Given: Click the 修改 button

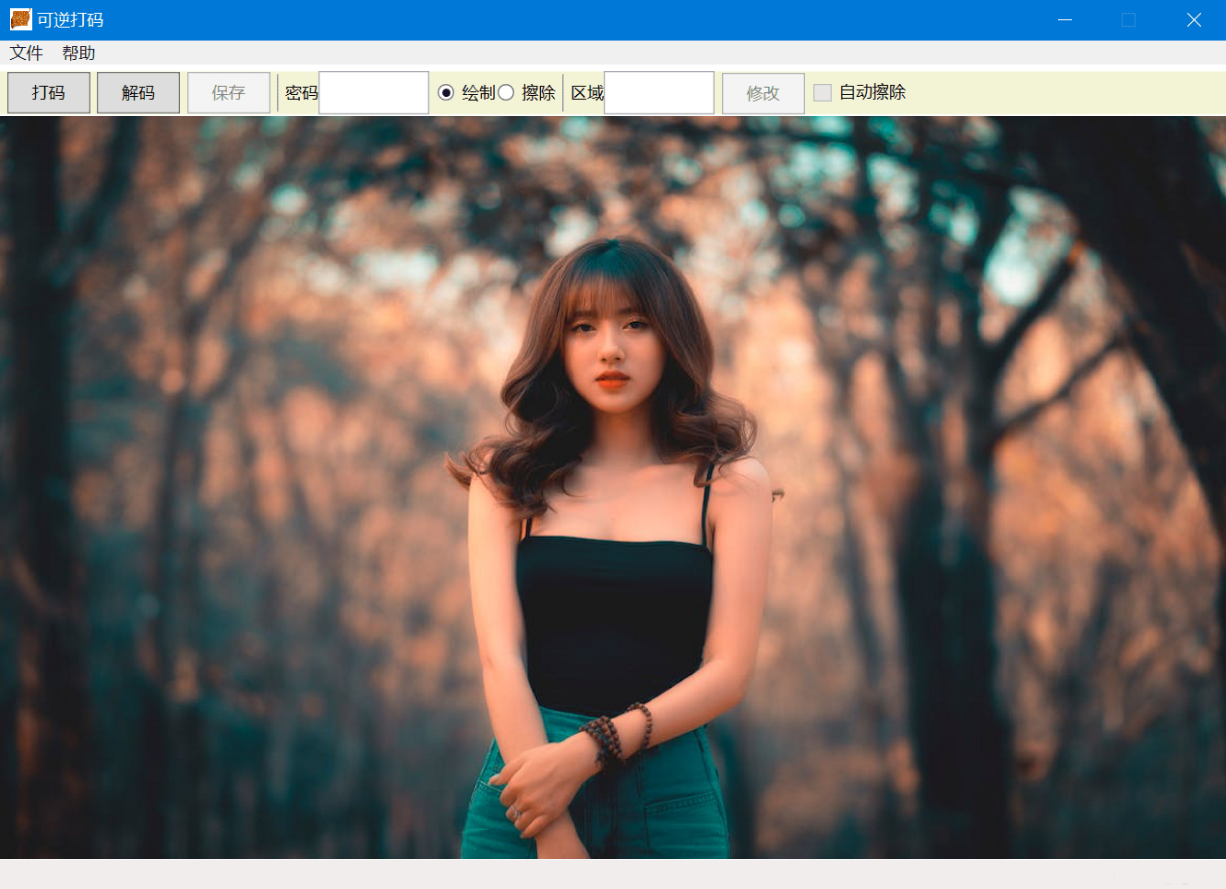Looking at the screenshot, I should point(763,93).
